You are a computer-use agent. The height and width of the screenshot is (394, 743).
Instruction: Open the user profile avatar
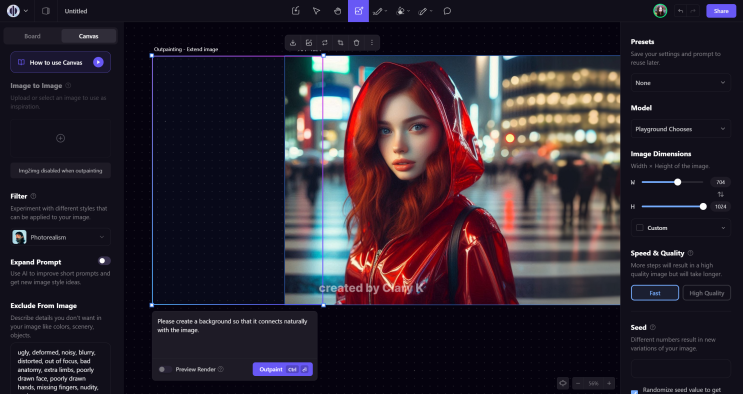(660, 11)
